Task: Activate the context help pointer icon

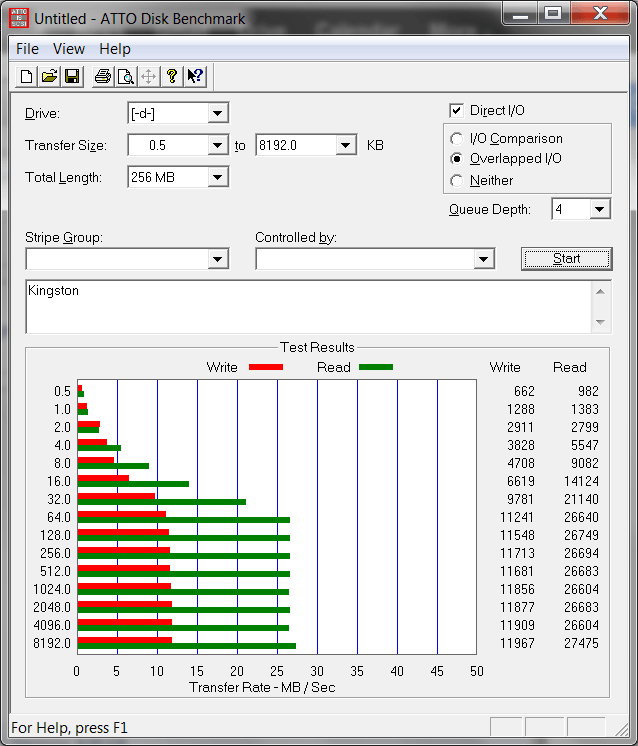Action: [195, 77]
